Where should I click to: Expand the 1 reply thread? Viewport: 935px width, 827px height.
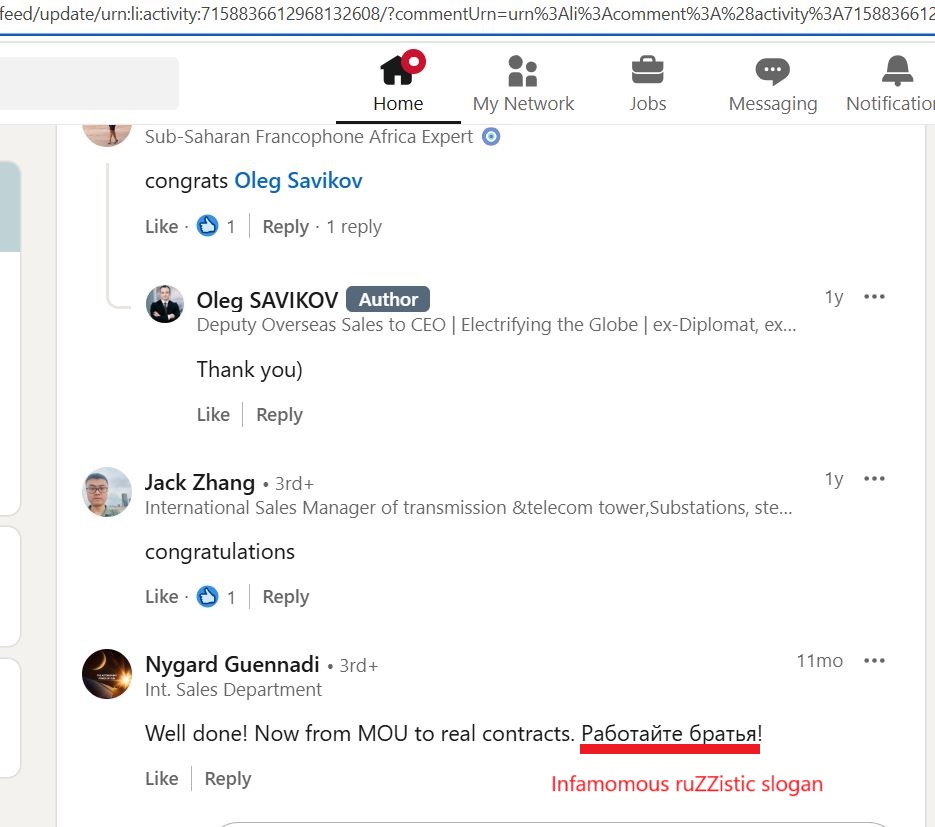354,227
